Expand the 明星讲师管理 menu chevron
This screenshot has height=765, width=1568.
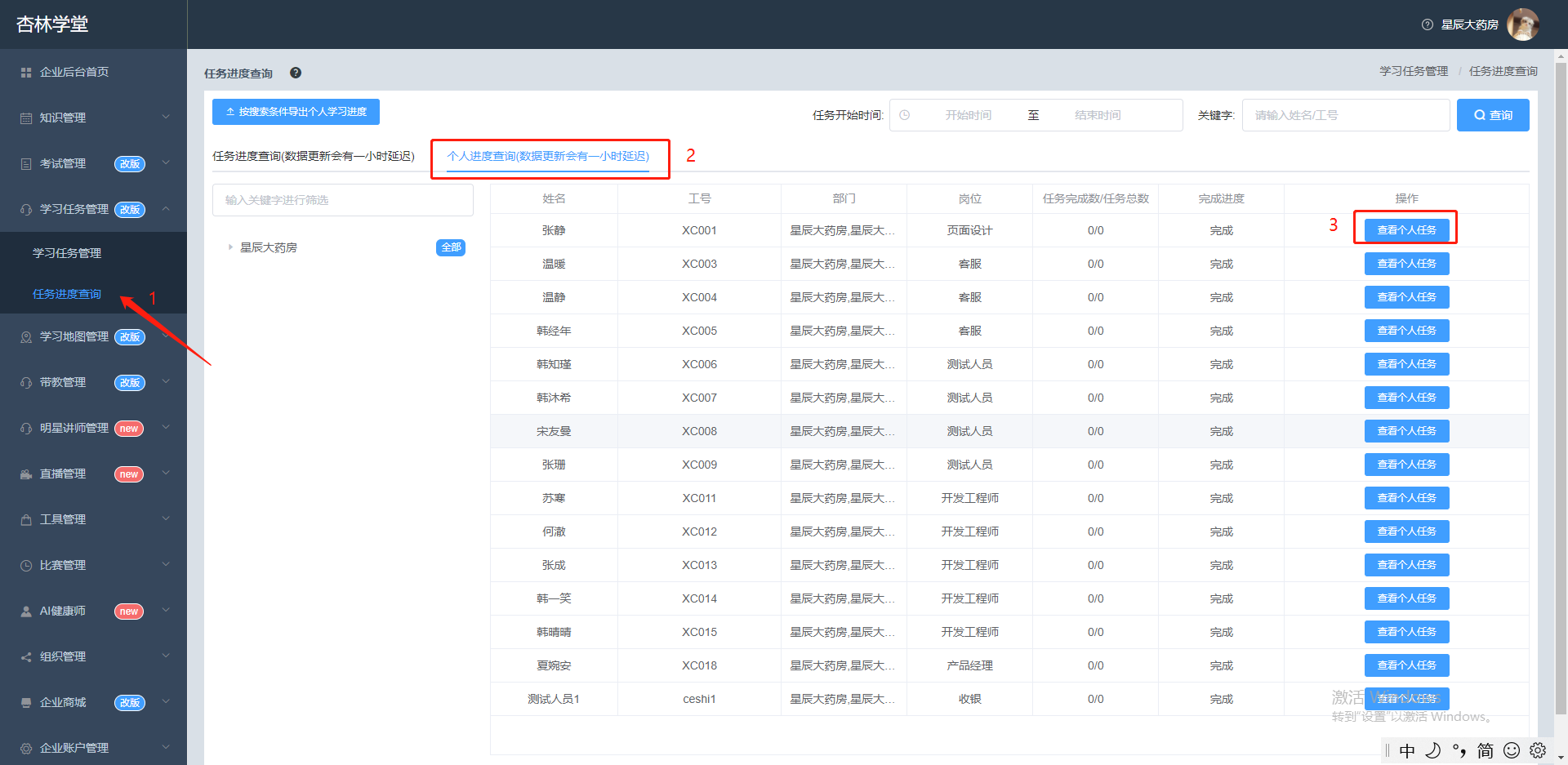tap(166, 427)
